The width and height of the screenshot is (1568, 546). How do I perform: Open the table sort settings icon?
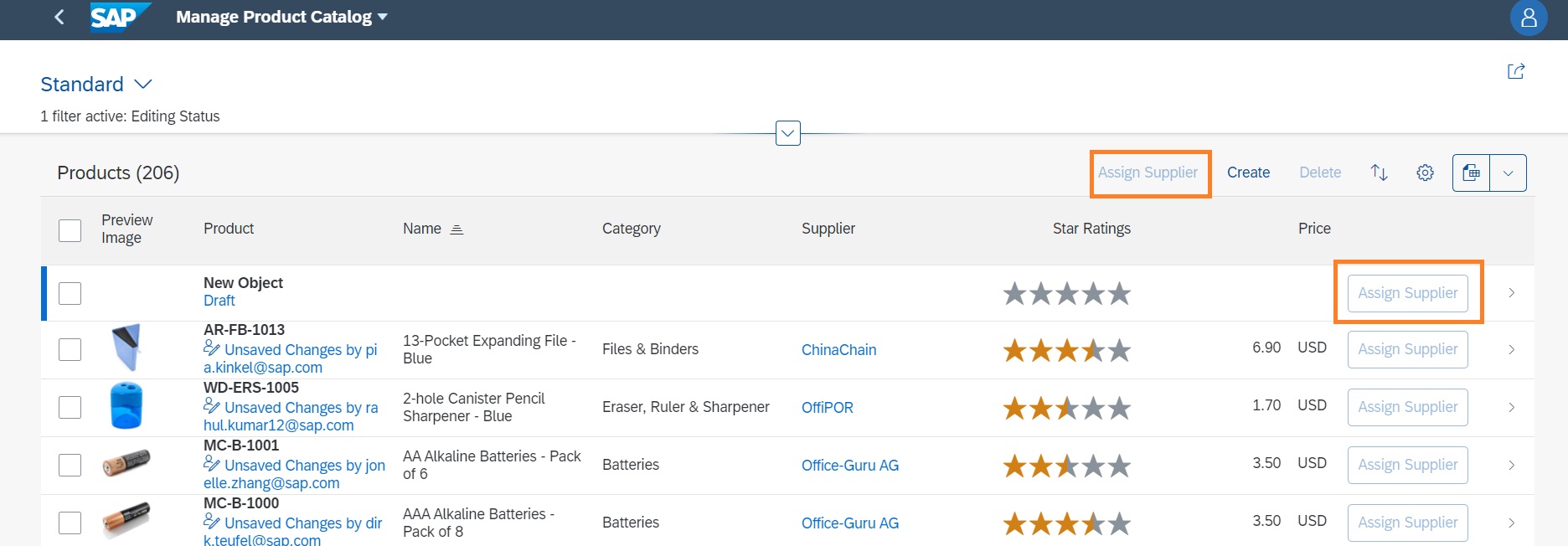pyautogui.click(x=1379, y=173)
